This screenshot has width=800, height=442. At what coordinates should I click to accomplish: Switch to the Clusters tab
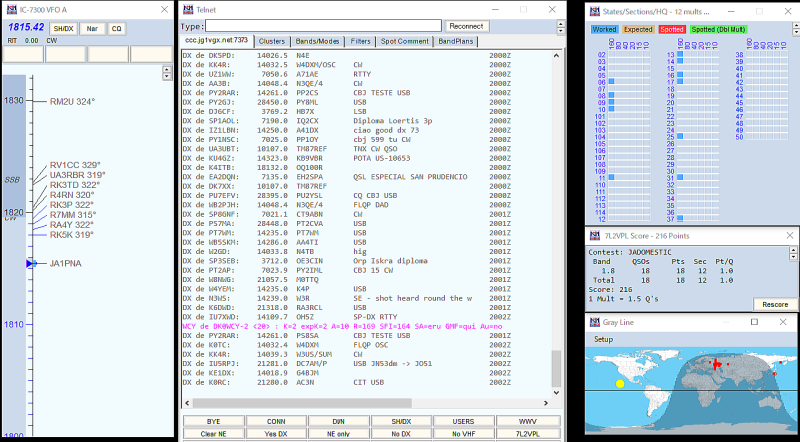pyautogui.click(x=271, y=42)
